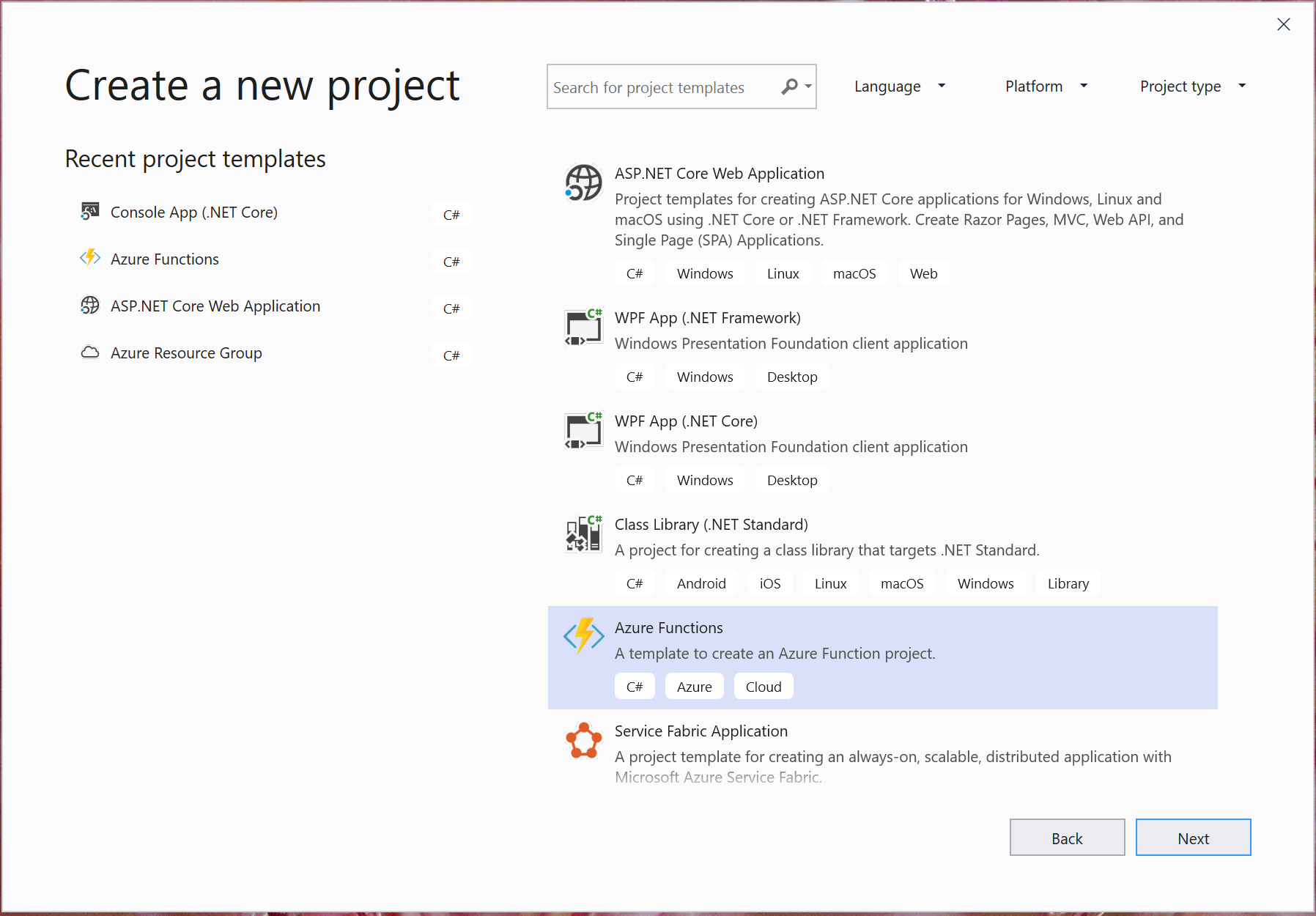The image size is (1316, 916).
Task: Click the ASP.NET Core Web Application globe icon in template list
Action: click(x=583, y=182)
